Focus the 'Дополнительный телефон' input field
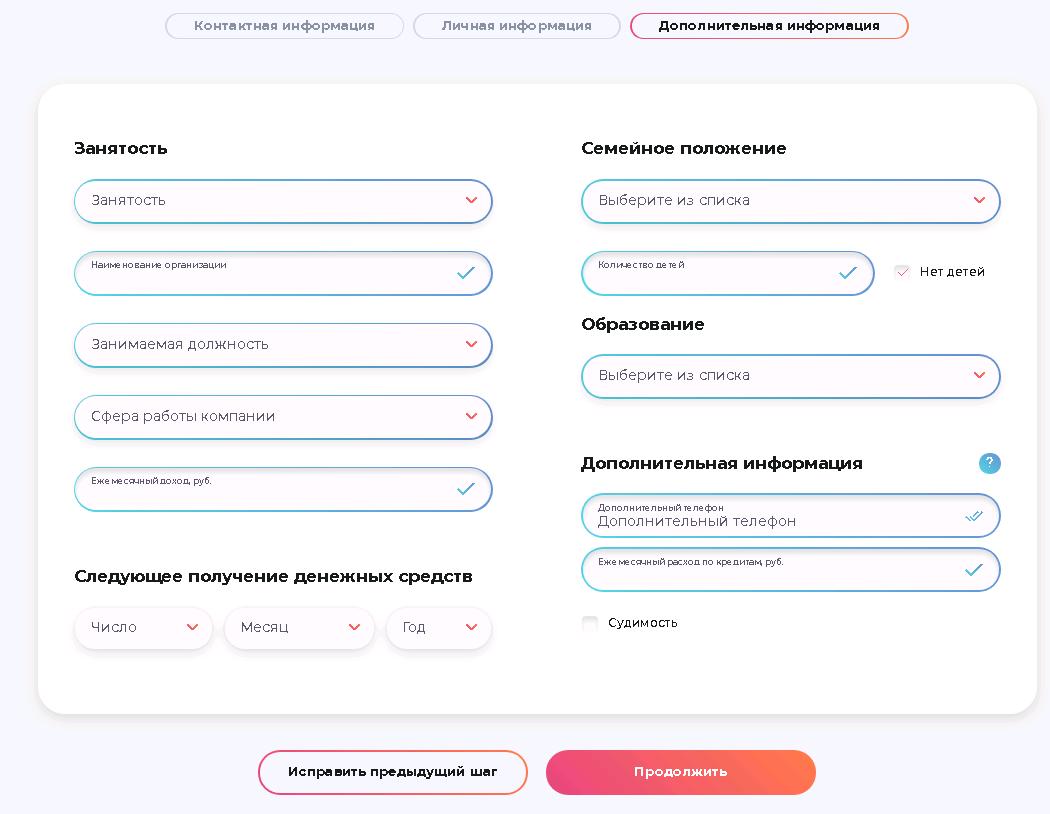1050x814 pixels. click(770, 520)
